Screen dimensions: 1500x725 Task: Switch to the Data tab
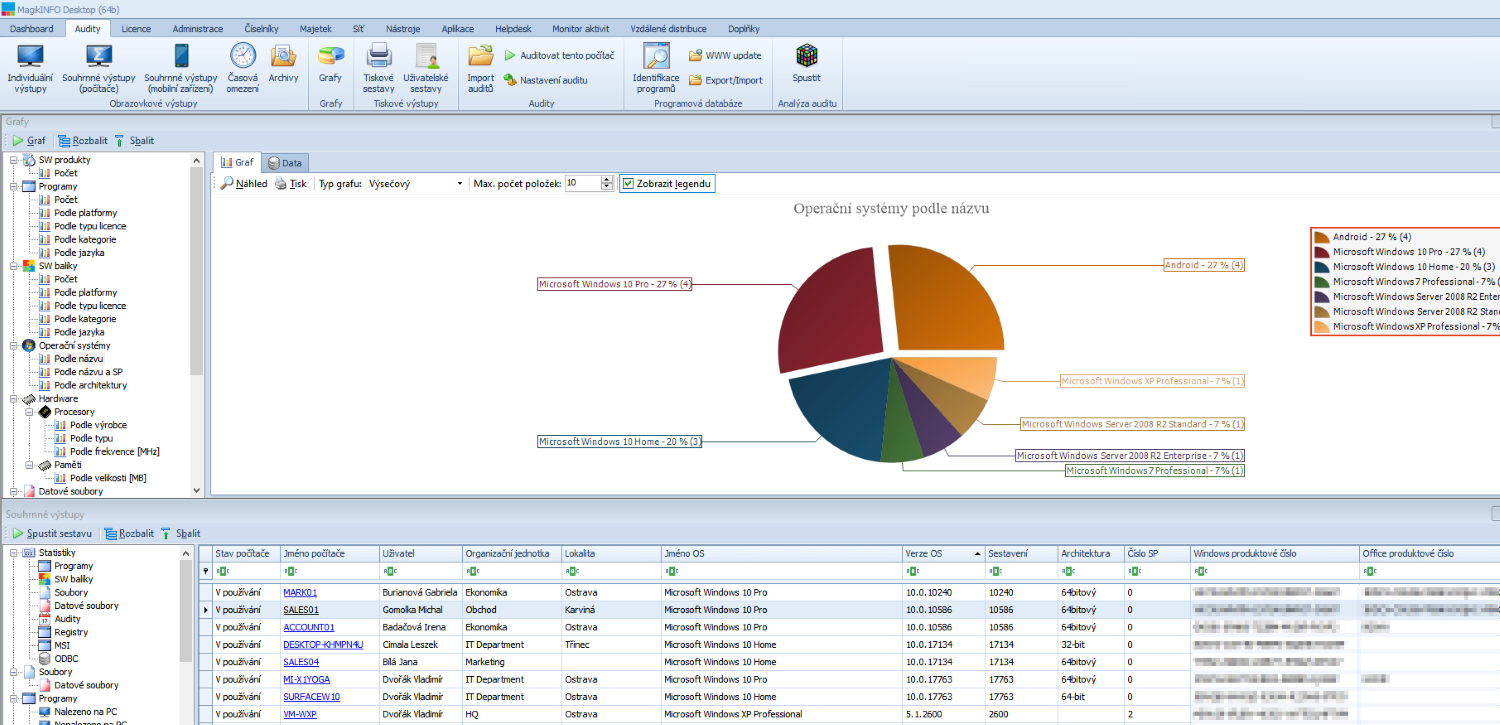pyautogui.click(x=285, y=162)
